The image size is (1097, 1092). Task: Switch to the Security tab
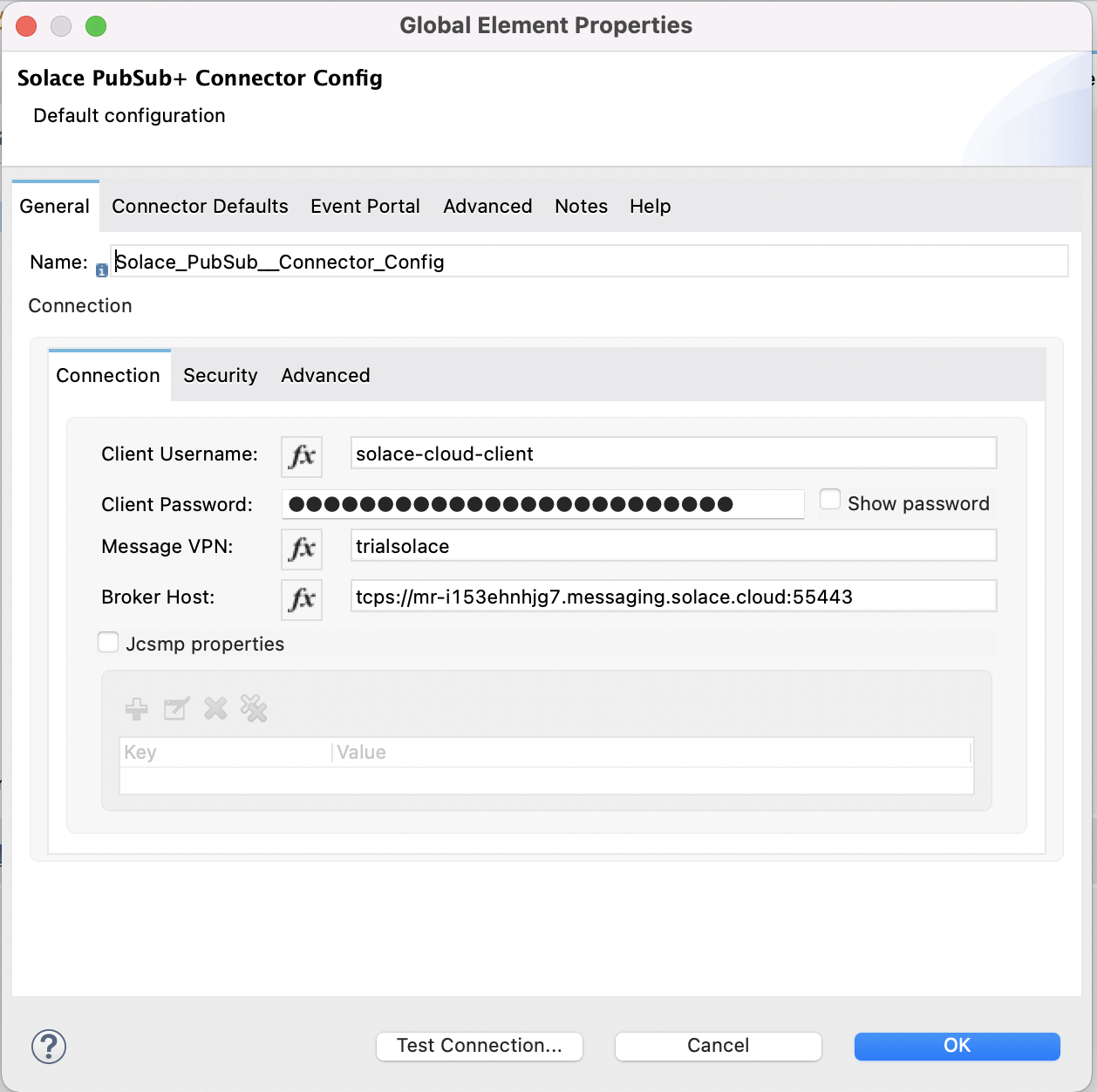click(x=220, y=375)
